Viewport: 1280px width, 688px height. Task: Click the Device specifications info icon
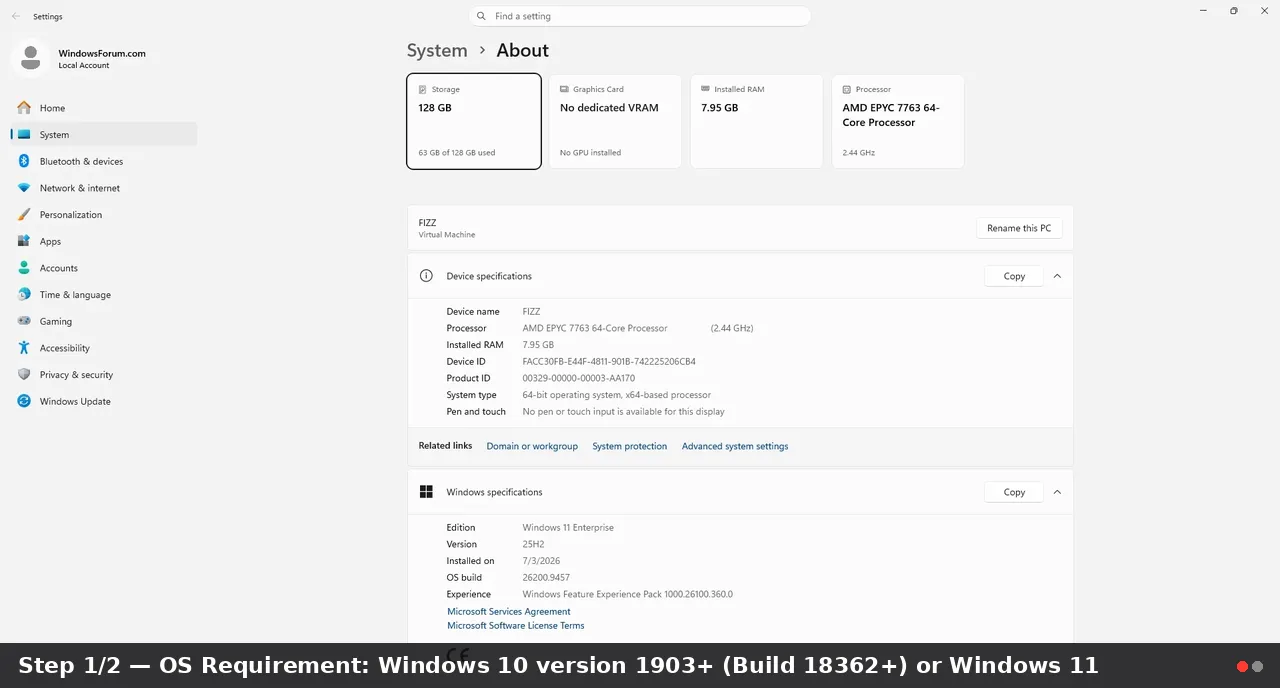[426, 276]
